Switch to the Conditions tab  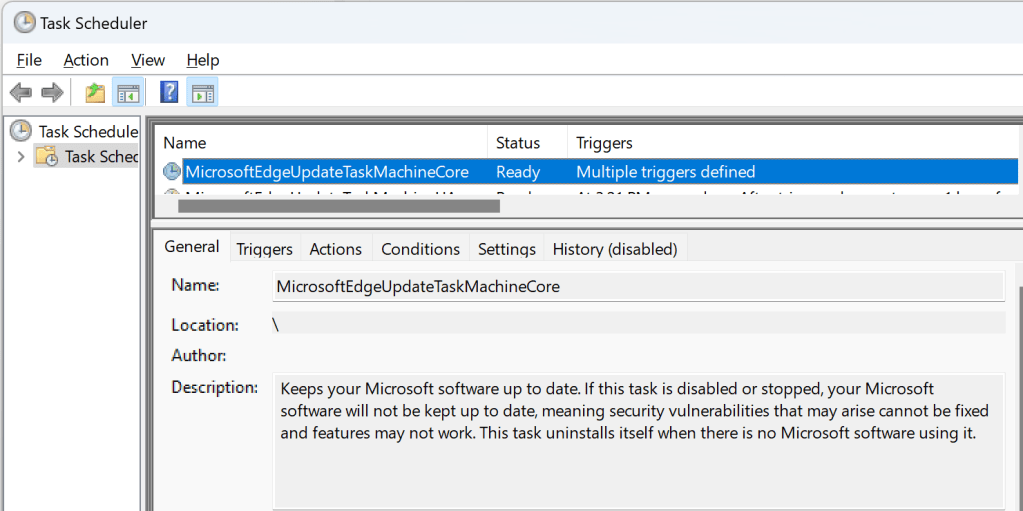pyautogui.click(x=420, y=249)
